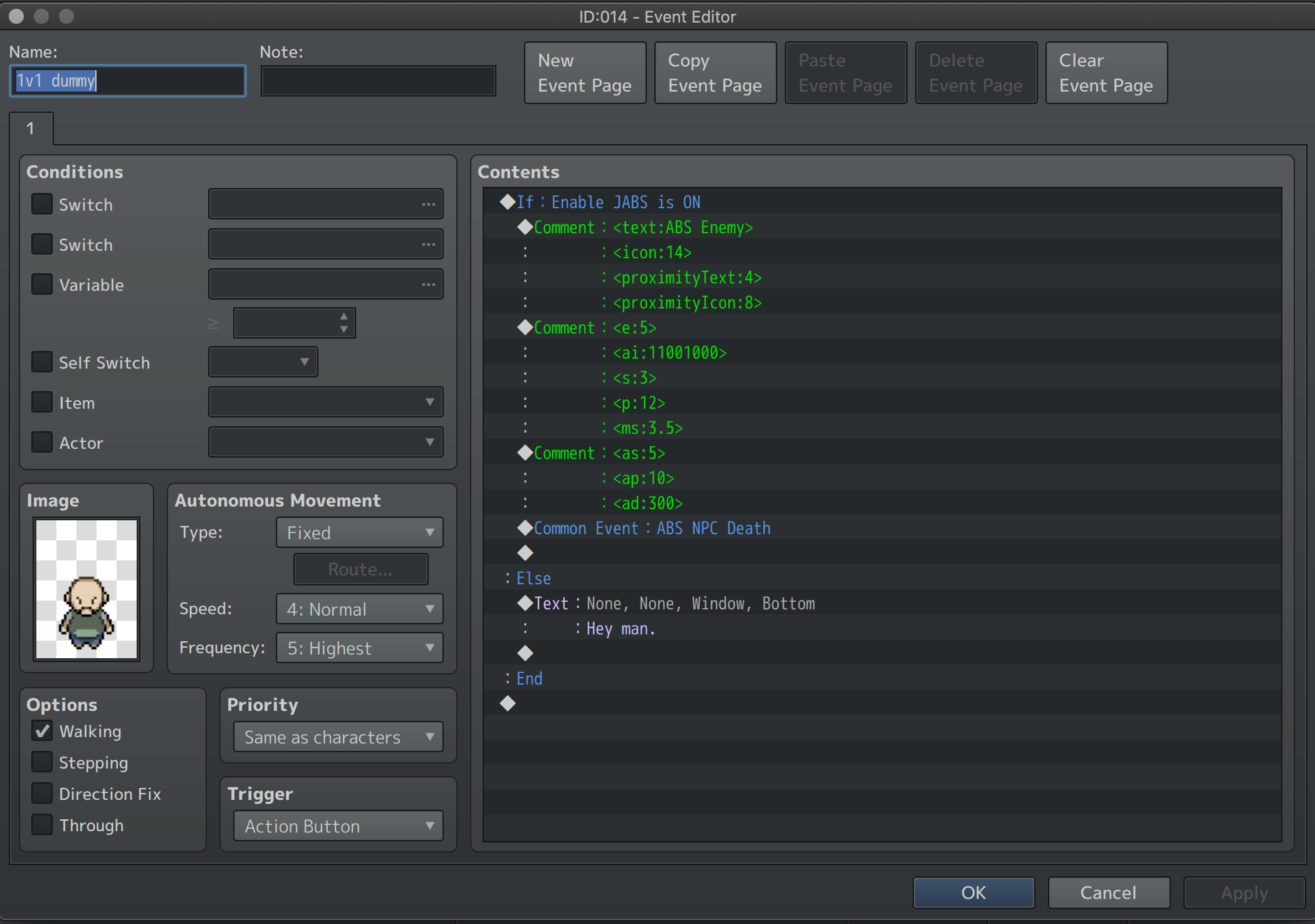Tick the Item condition checkbox

click(42, 402)
